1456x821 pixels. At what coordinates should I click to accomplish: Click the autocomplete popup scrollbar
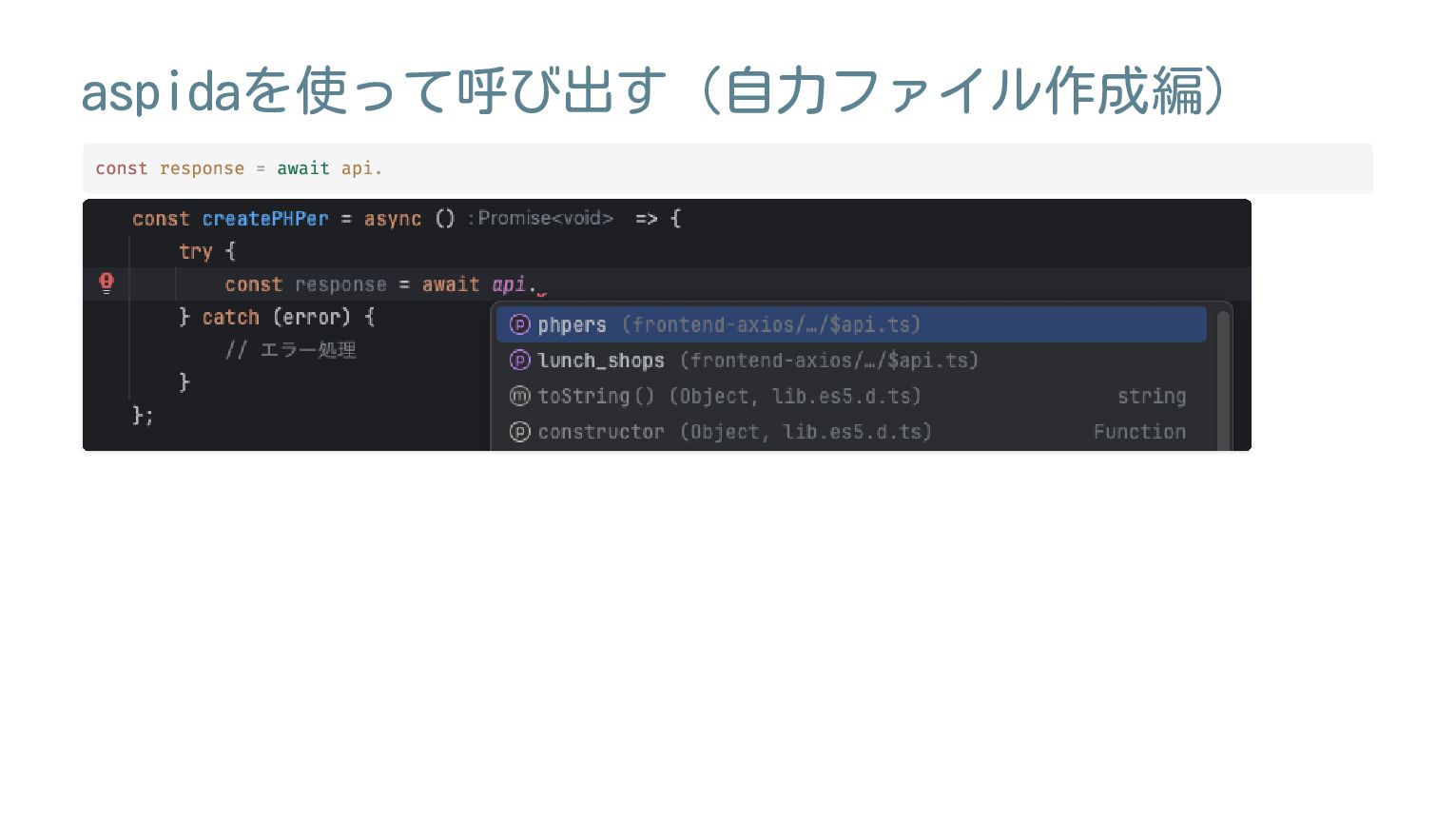[1223, 379]
